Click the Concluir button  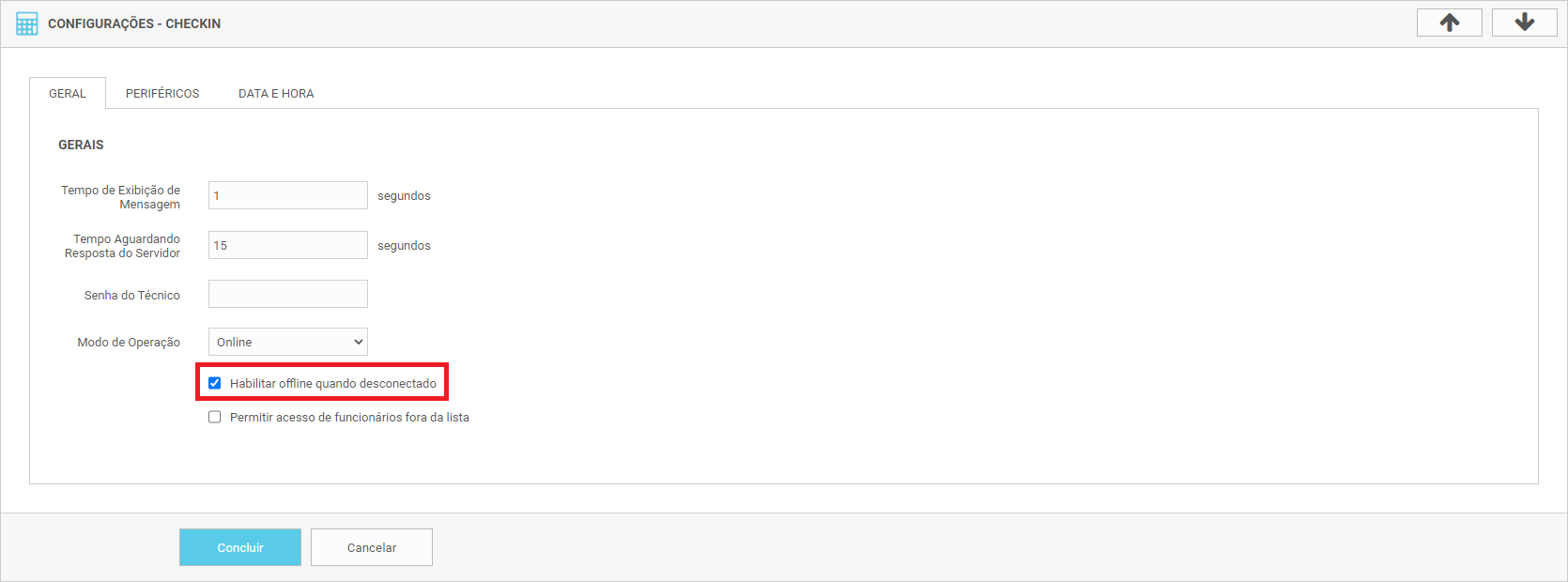click(240, 547)
